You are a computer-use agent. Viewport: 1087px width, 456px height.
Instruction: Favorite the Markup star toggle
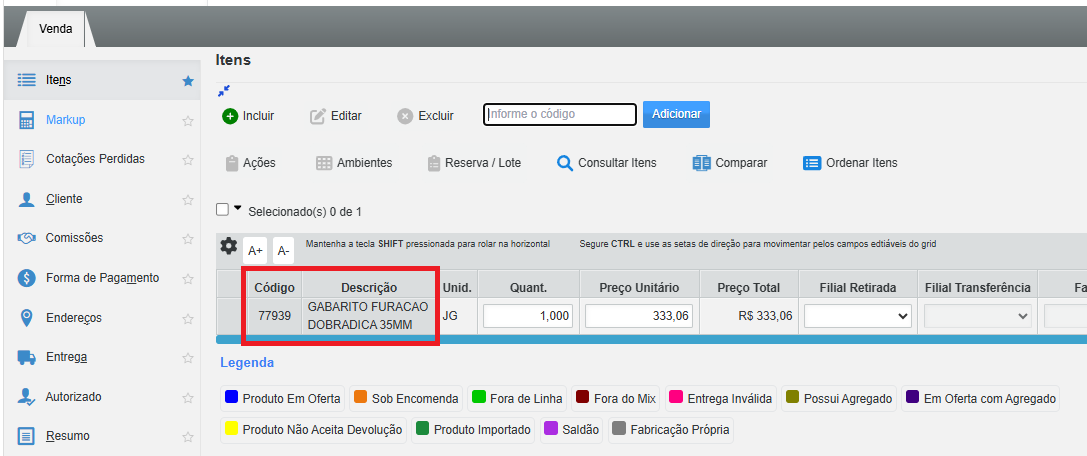coord(187,120)
